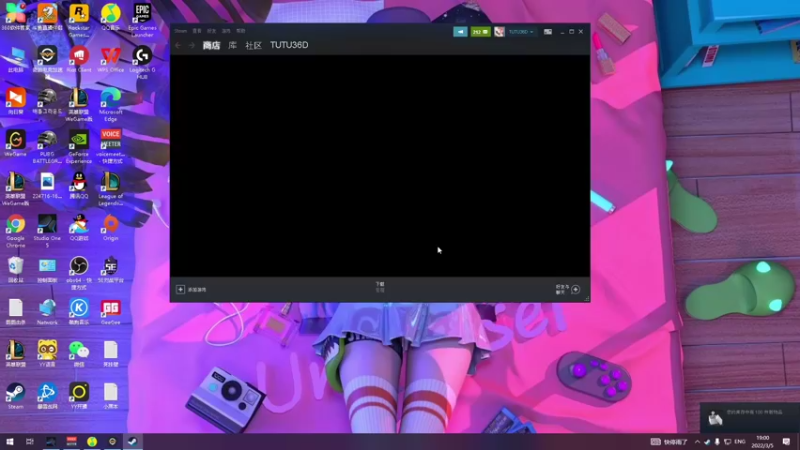Switch the ENG input language indicator
This screenshot has height=450, width=800.
[x=740, y=441]
